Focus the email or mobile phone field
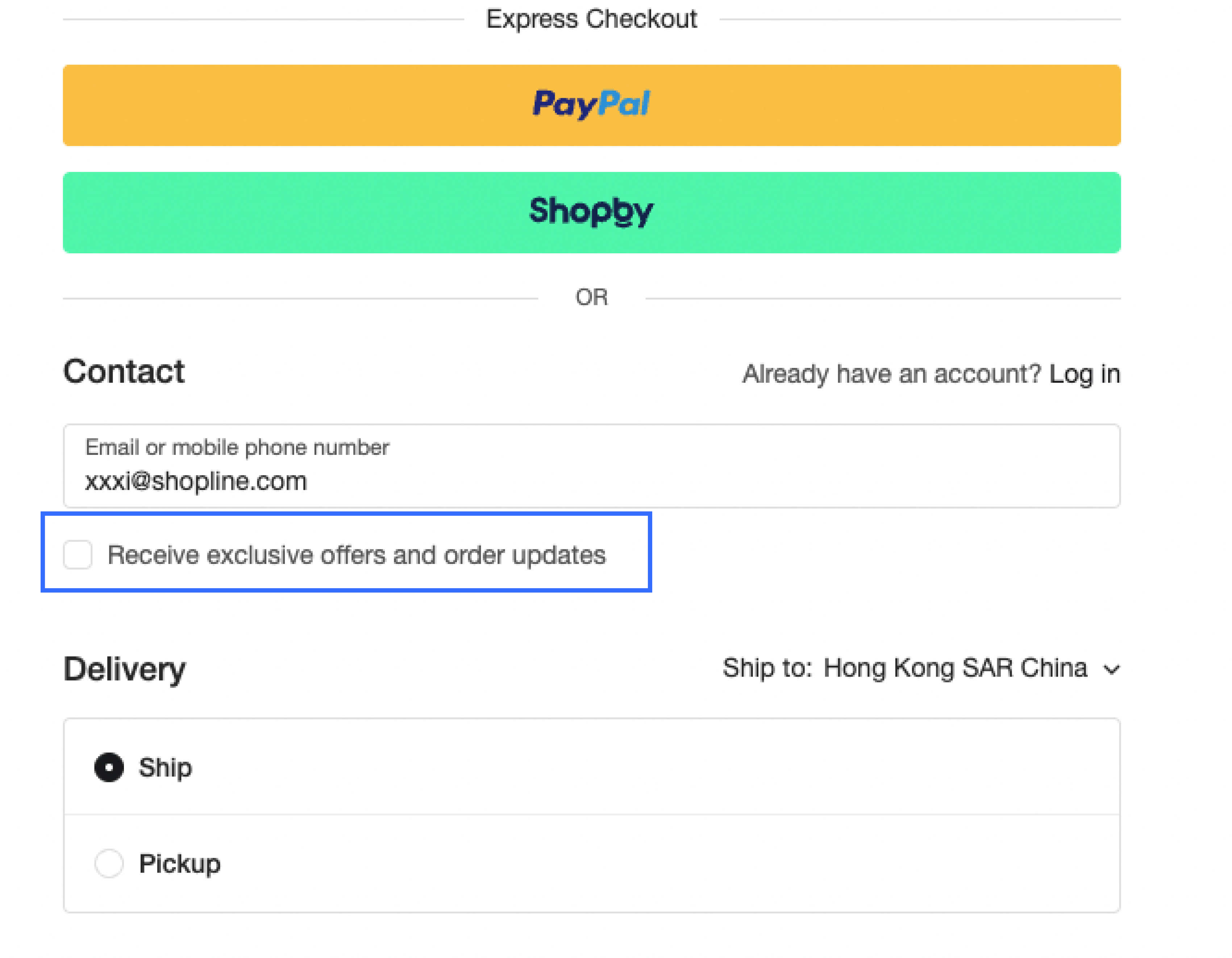 pos(592,466)
